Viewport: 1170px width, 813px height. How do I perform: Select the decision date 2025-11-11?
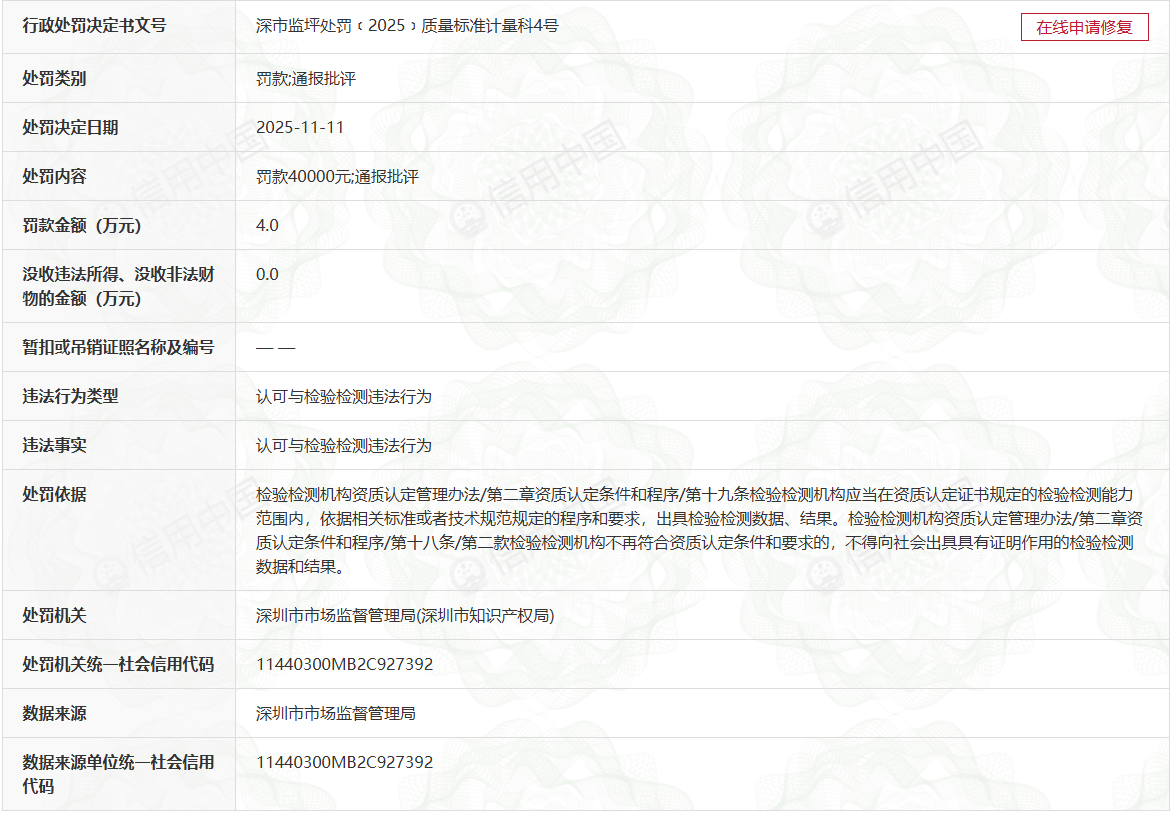tap(300, 127)
